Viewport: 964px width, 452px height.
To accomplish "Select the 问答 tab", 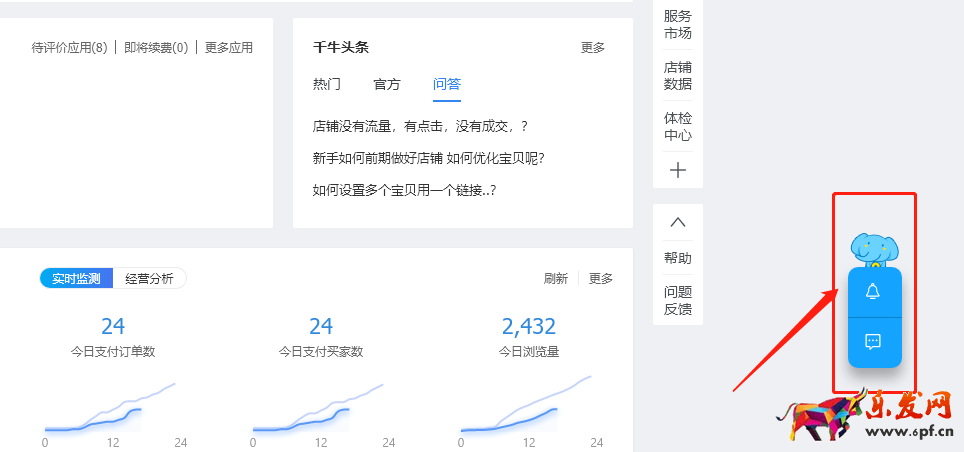I will point(447,84).
